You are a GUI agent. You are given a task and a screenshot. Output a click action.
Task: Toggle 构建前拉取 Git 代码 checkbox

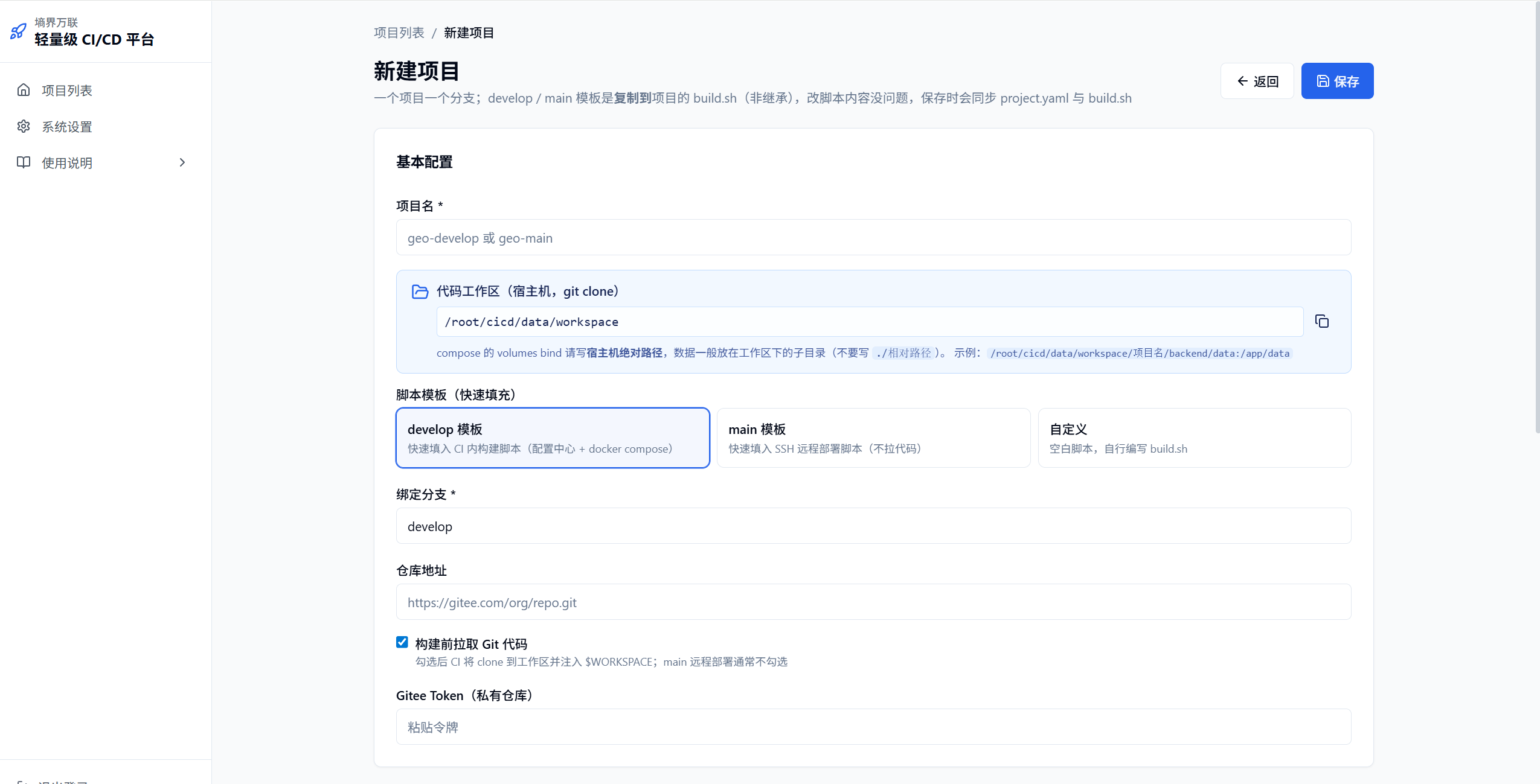click(402, 642)
